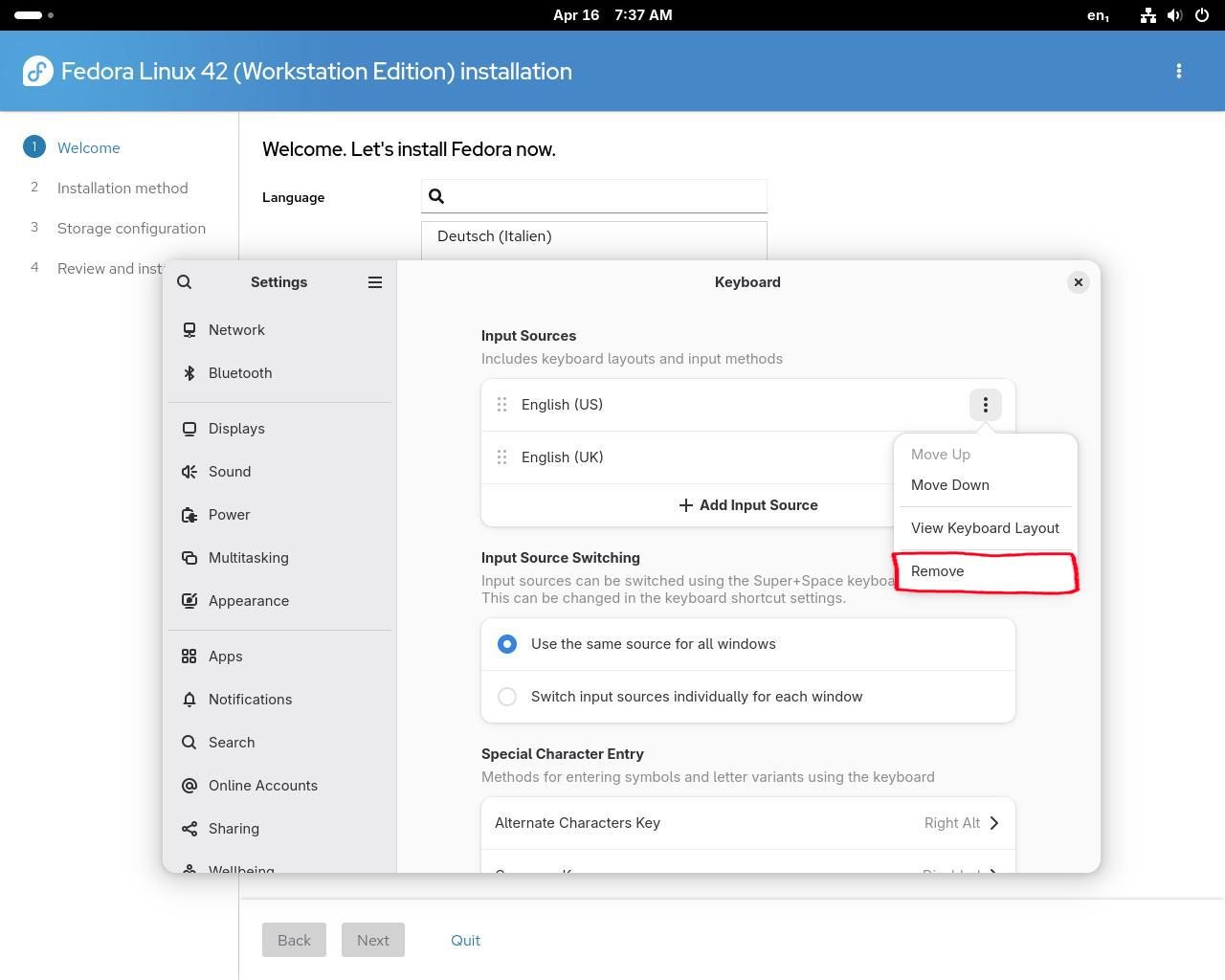The image size is (1225, 980).
Task: Open the Settings hamburger menu
Action: tap(375, 282)
